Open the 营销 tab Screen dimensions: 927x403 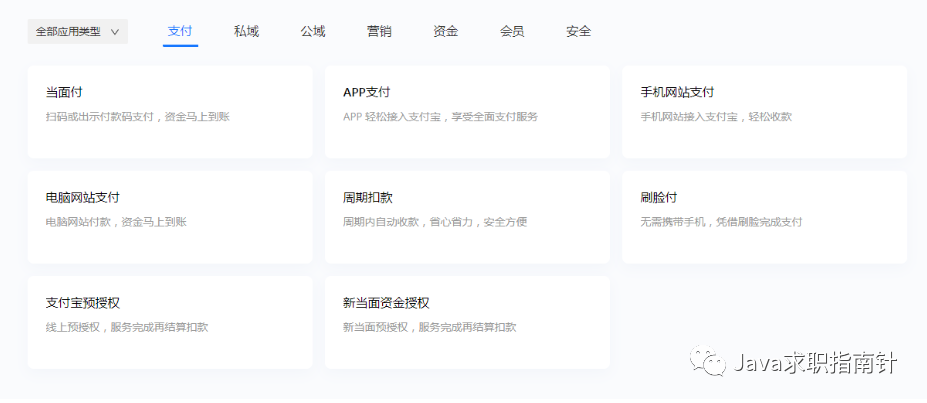(379, 31)
